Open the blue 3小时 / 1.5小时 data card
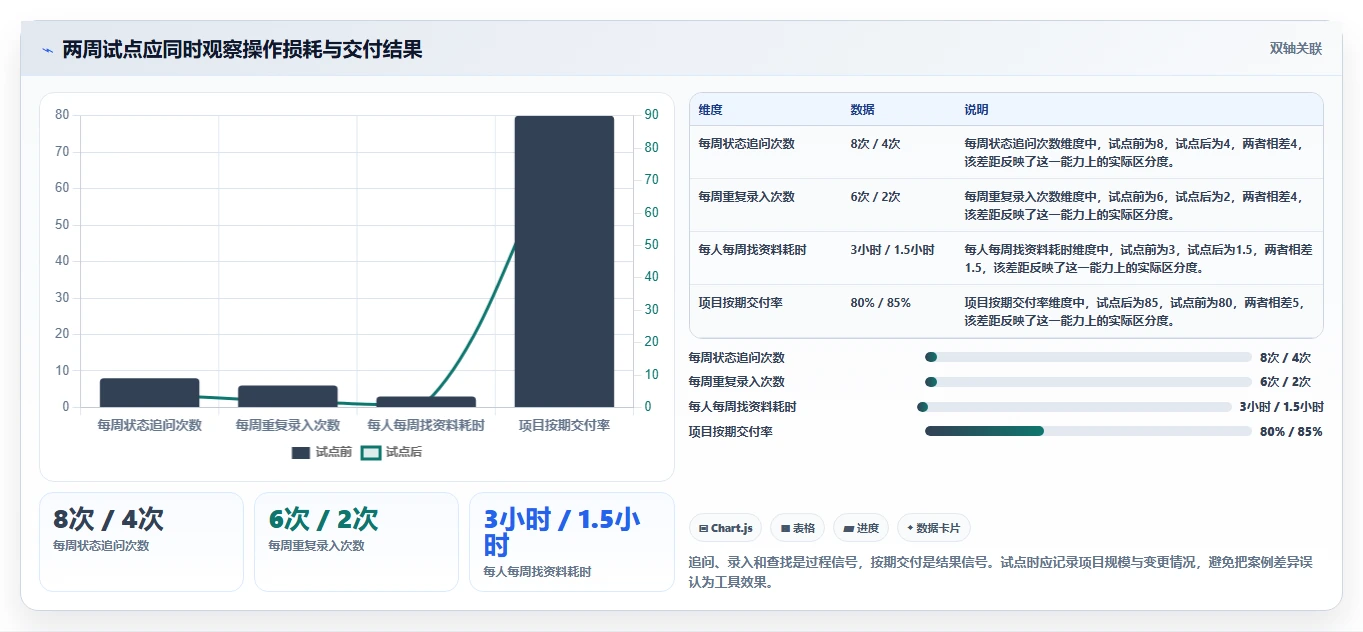Image resolution: width=1363 pixels, height=632 pixels. coord(572,542)
